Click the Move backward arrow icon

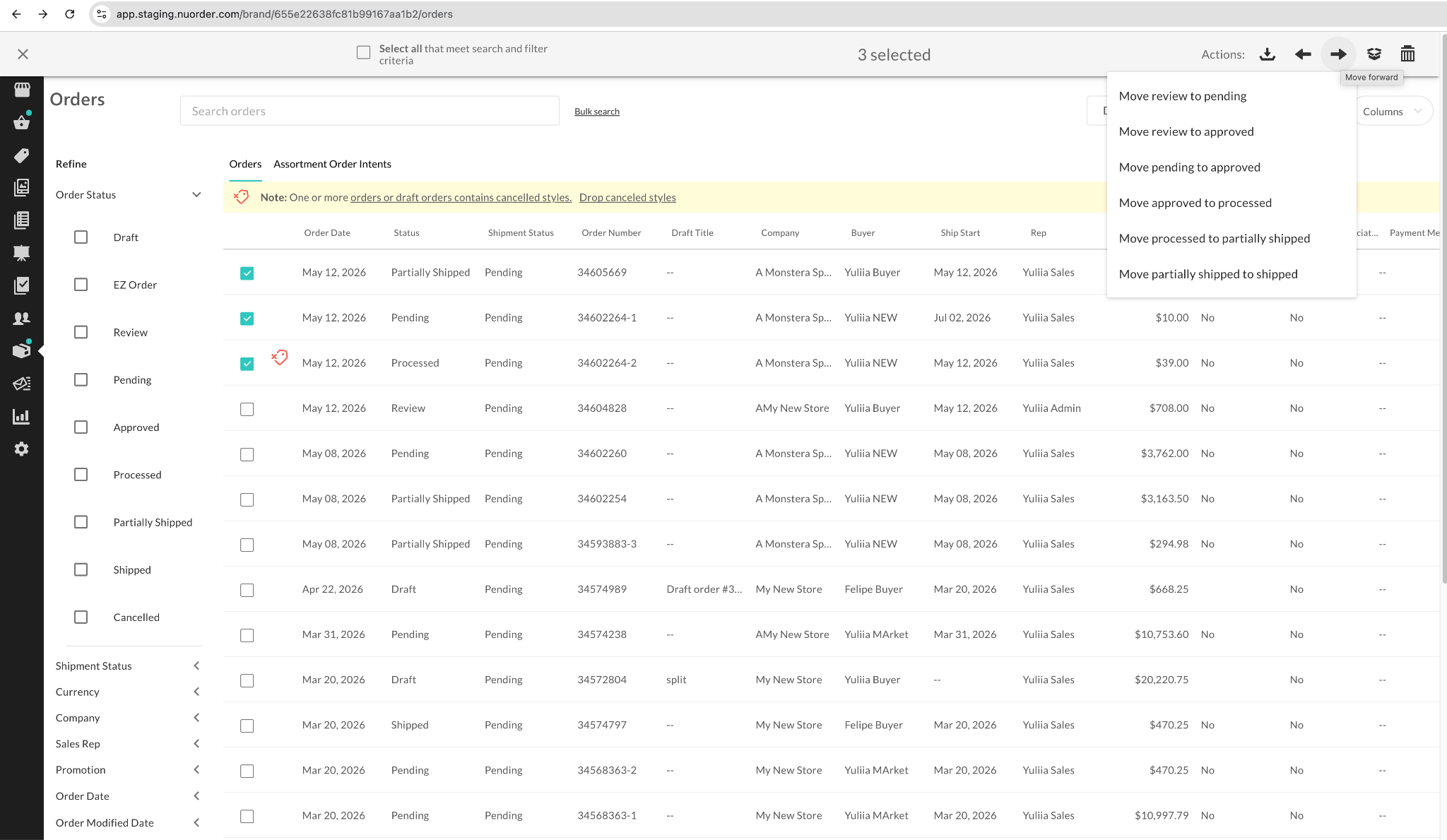(1303, 54)
